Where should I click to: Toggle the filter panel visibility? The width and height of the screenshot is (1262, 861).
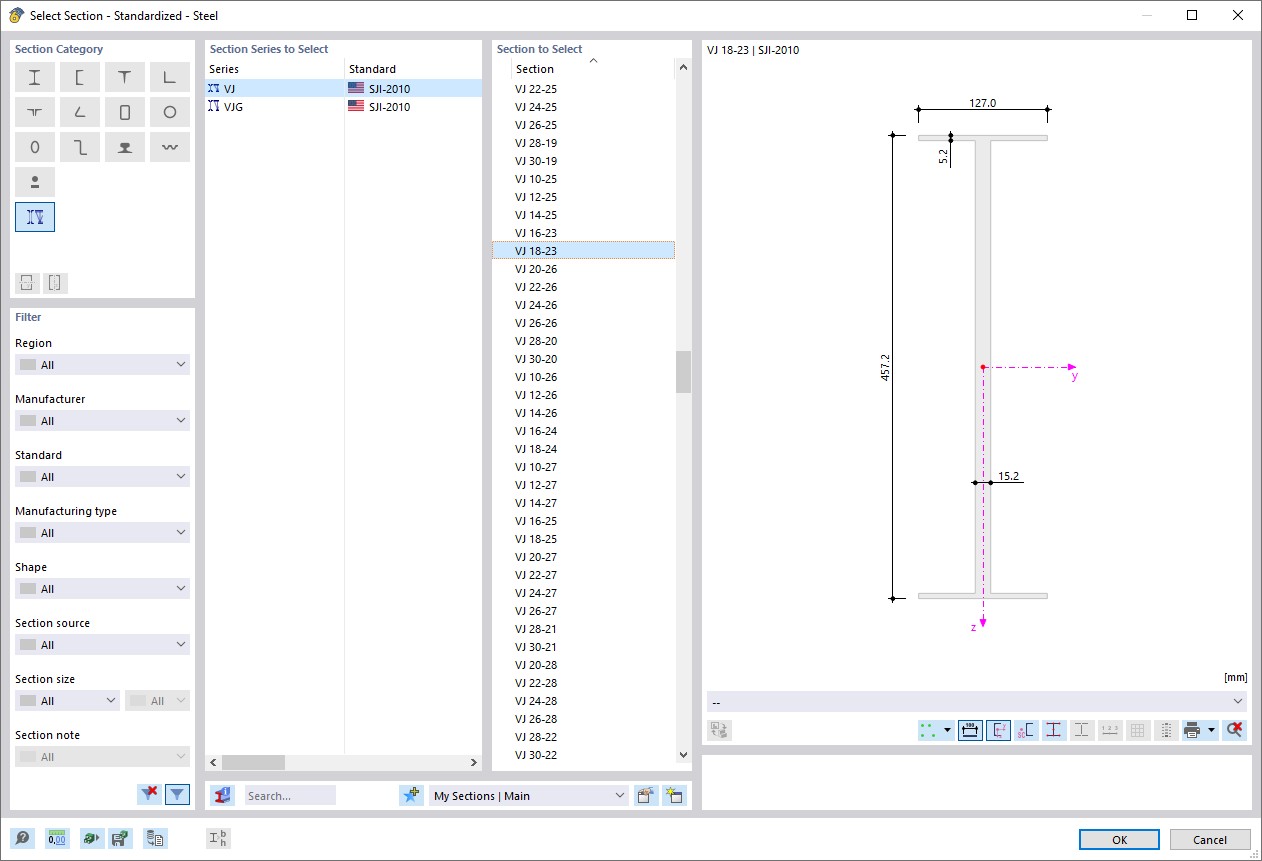click(x=177, y=793)
